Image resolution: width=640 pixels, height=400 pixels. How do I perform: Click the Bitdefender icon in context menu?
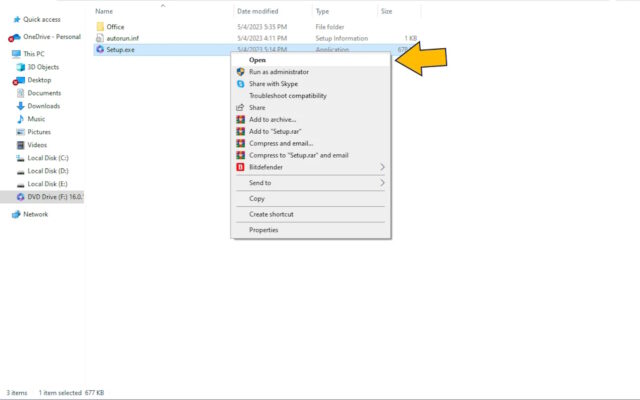tap(240, 167)
